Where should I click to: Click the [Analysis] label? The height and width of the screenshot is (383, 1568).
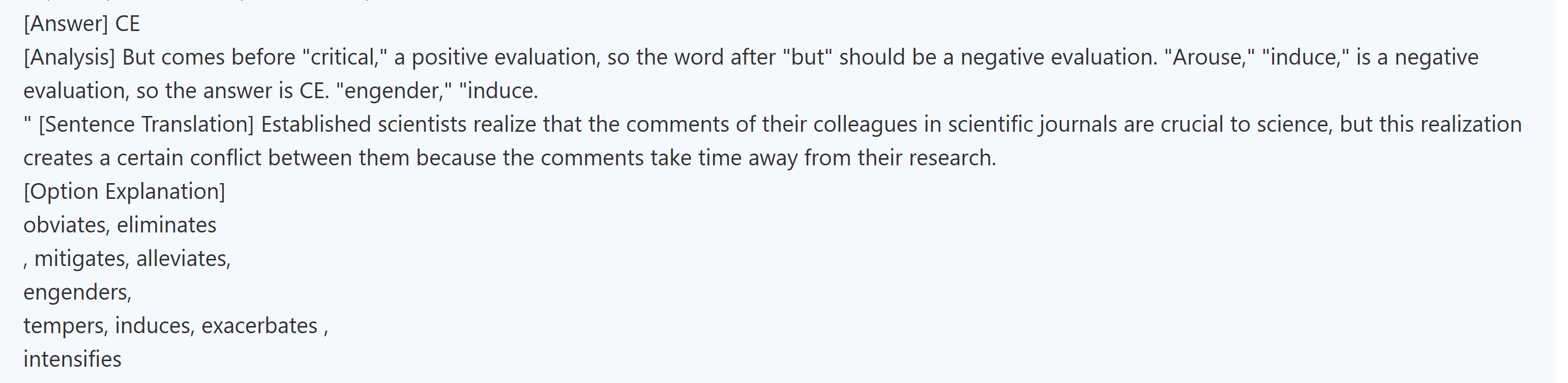point(69,57)
